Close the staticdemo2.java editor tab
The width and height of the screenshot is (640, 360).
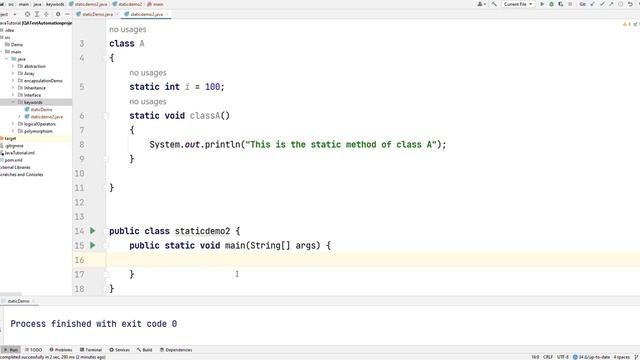[x=167, y=14]
